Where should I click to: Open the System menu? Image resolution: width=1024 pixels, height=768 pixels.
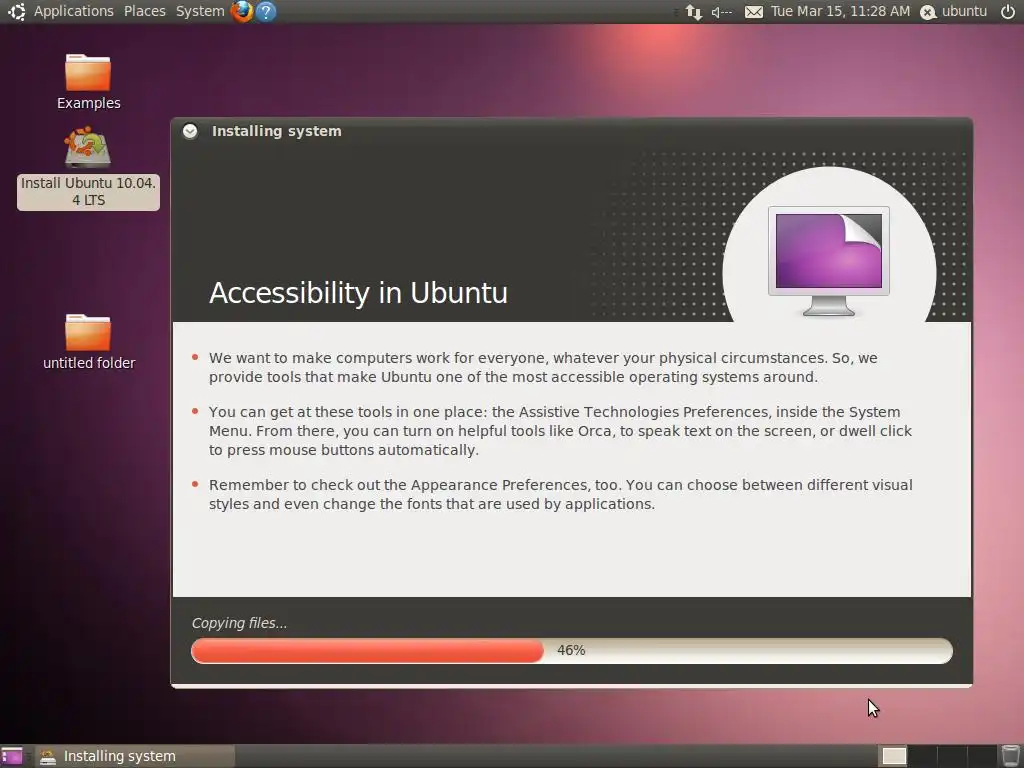pyautogui.click(x=200, y=11)
